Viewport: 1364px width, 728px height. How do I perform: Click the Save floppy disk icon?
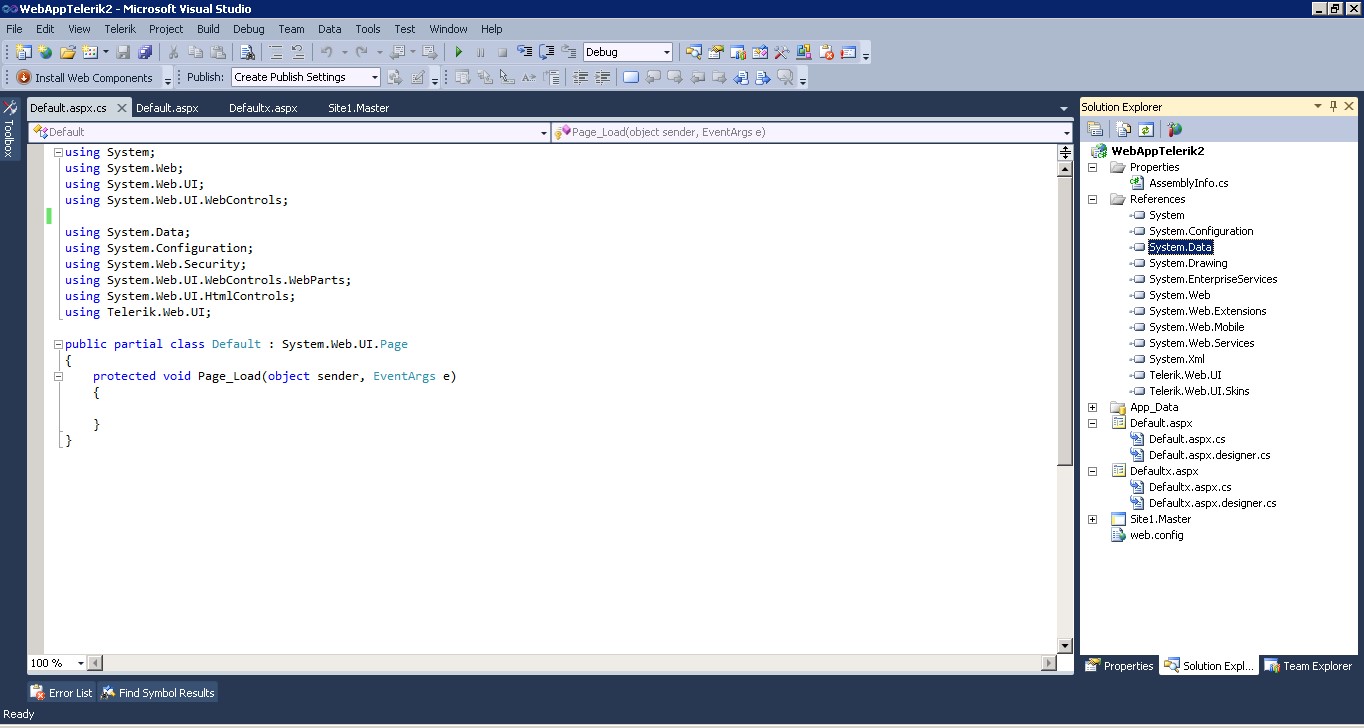(124, 52)
